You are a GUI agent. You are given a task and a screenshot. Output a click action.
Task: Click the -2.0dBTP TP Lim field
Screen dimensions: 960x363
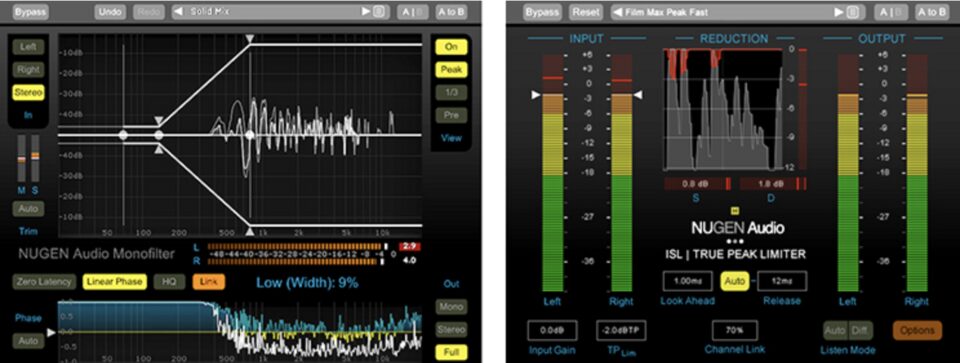click(x=621, y=330)
